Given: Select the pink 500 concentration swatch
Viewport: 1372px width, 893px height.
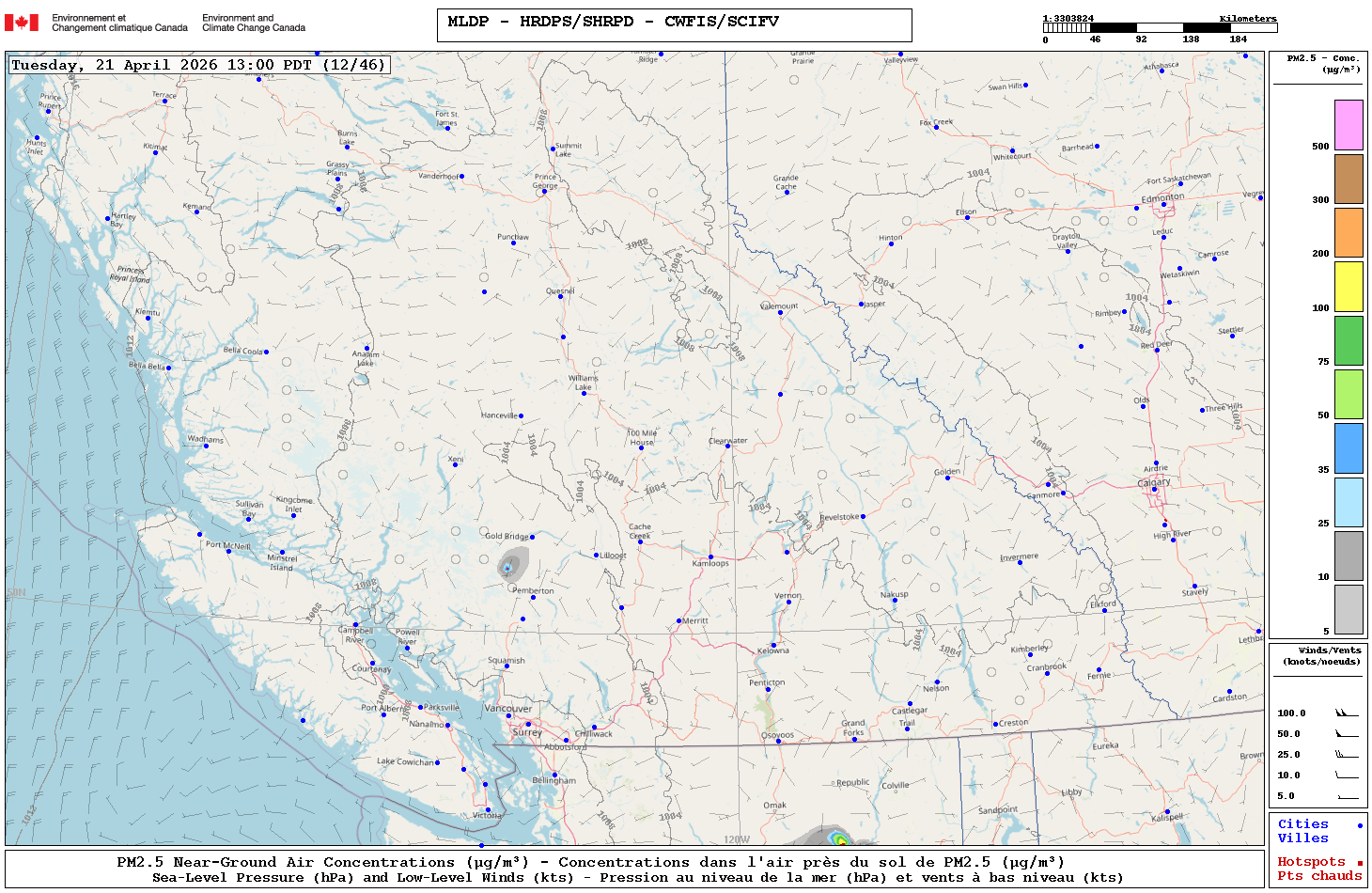Looking at the screenshot, I should [1349, 125].
